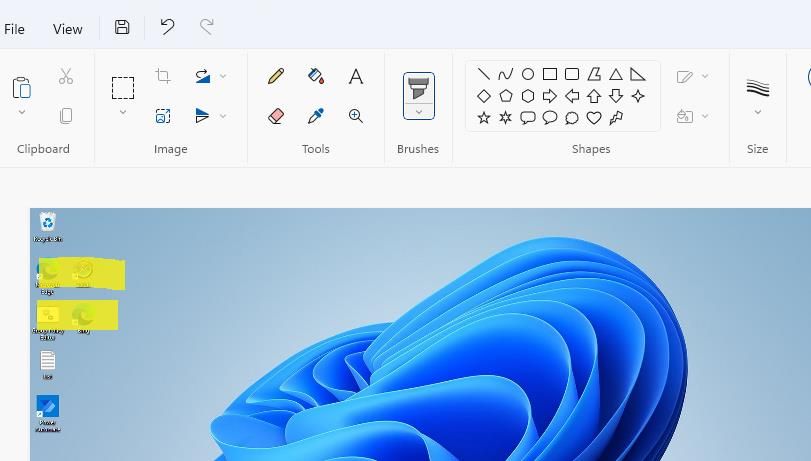Open the File menu
811x461 pixels.
coord(14,29)
